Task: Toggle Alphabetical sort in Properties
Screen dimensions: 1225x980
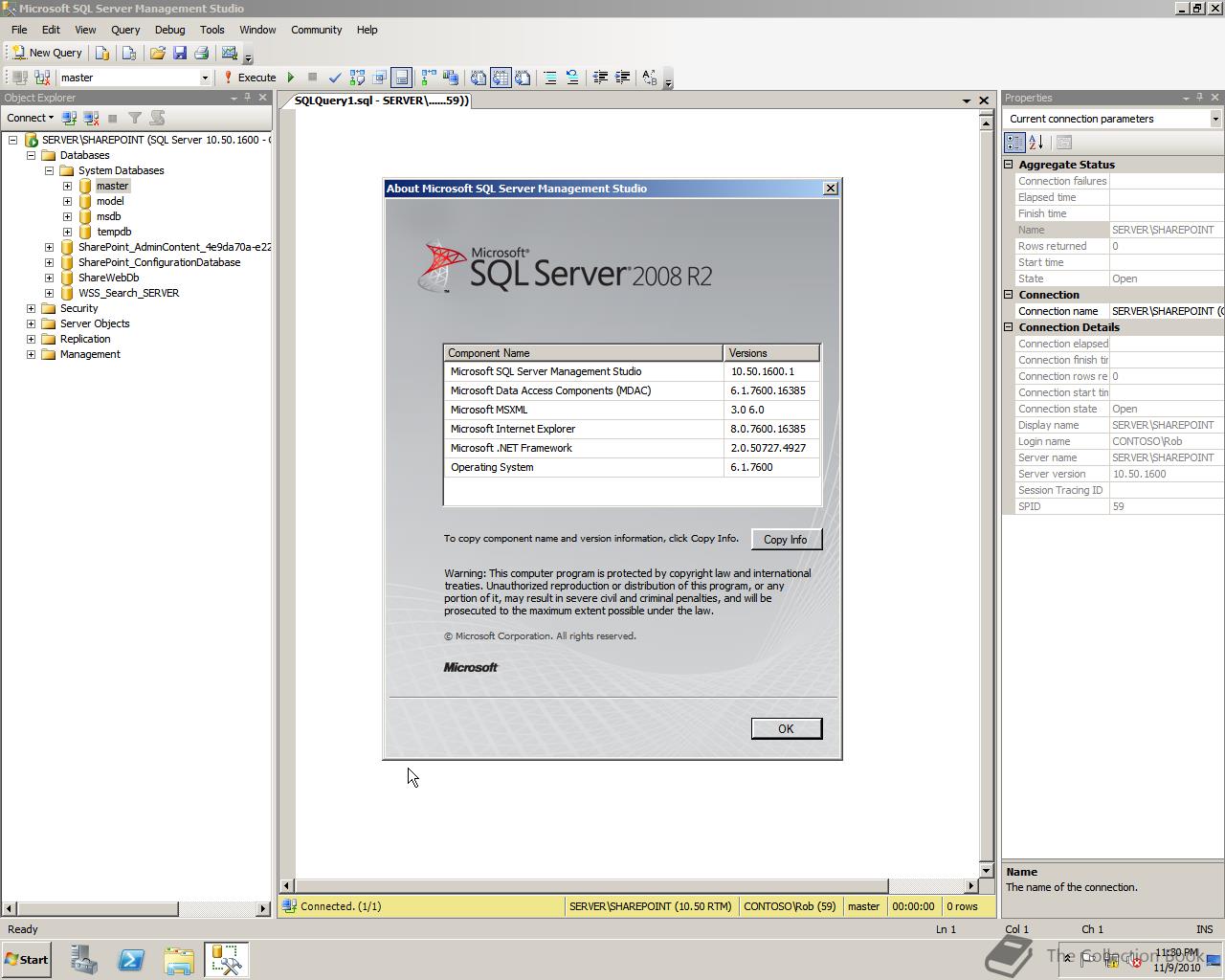Action: 1036,143
